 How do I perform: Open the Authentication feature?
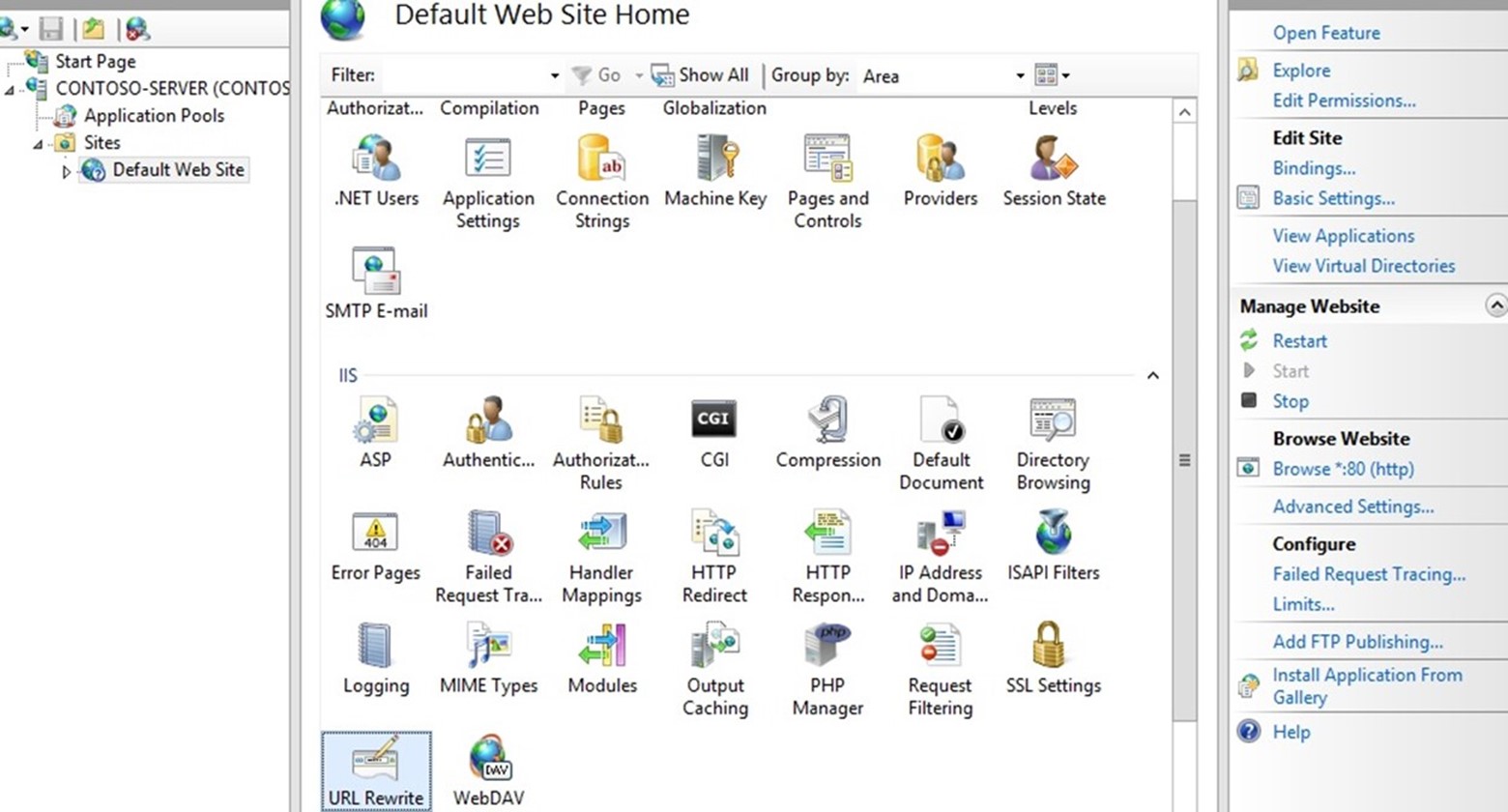pos(488,433)
